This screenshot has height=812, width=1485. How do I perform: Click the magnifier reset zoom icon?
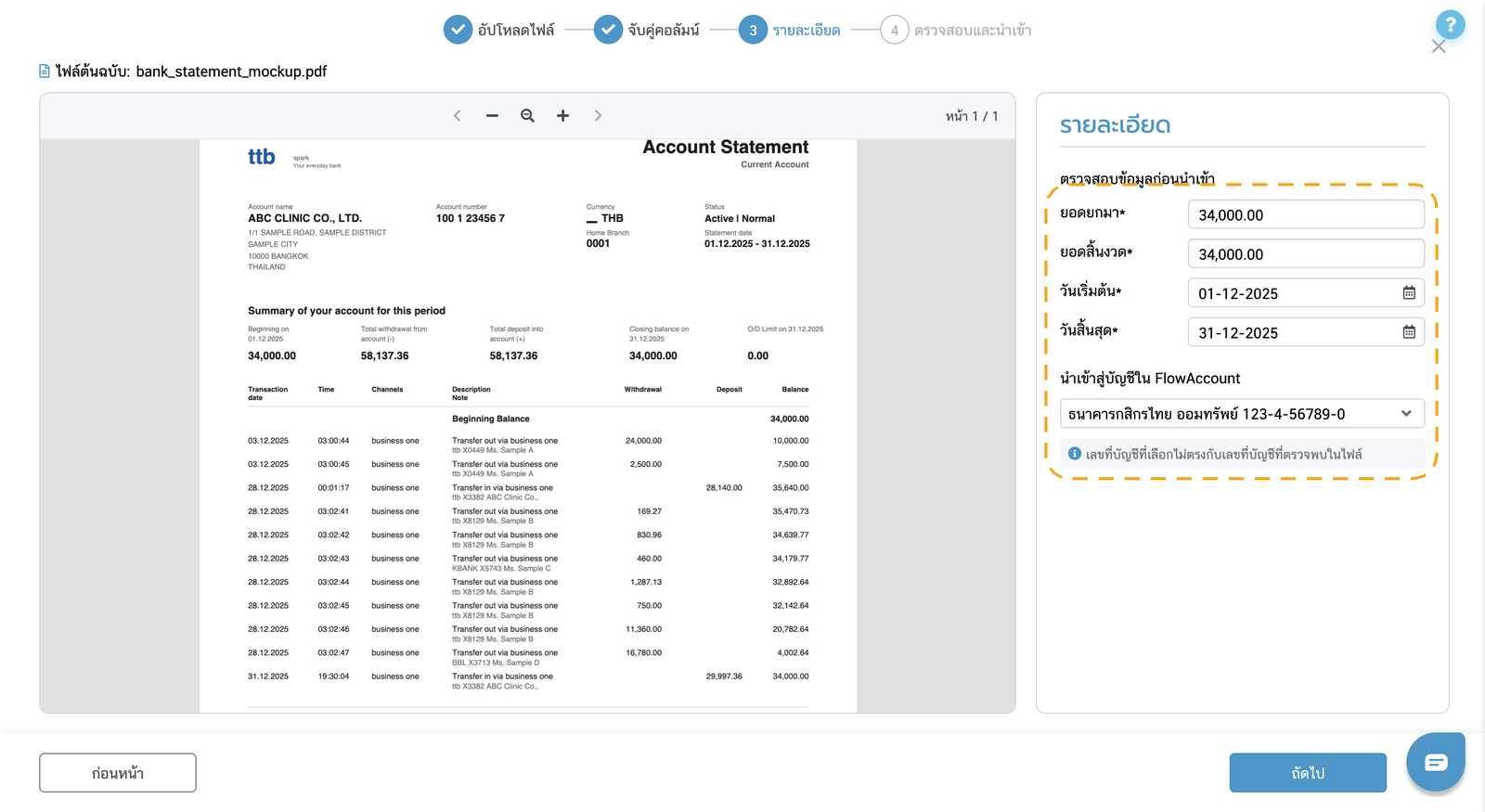tap(527, 116)
